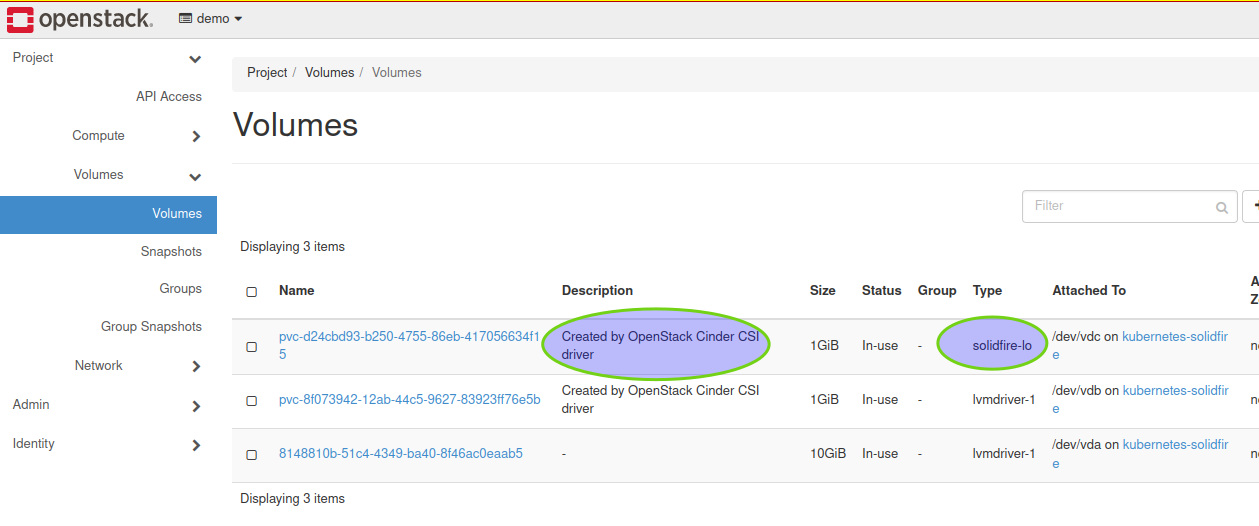Click the search magnifier icon in Filter
1259x526 pixels.
click(x=1222, y=207)
